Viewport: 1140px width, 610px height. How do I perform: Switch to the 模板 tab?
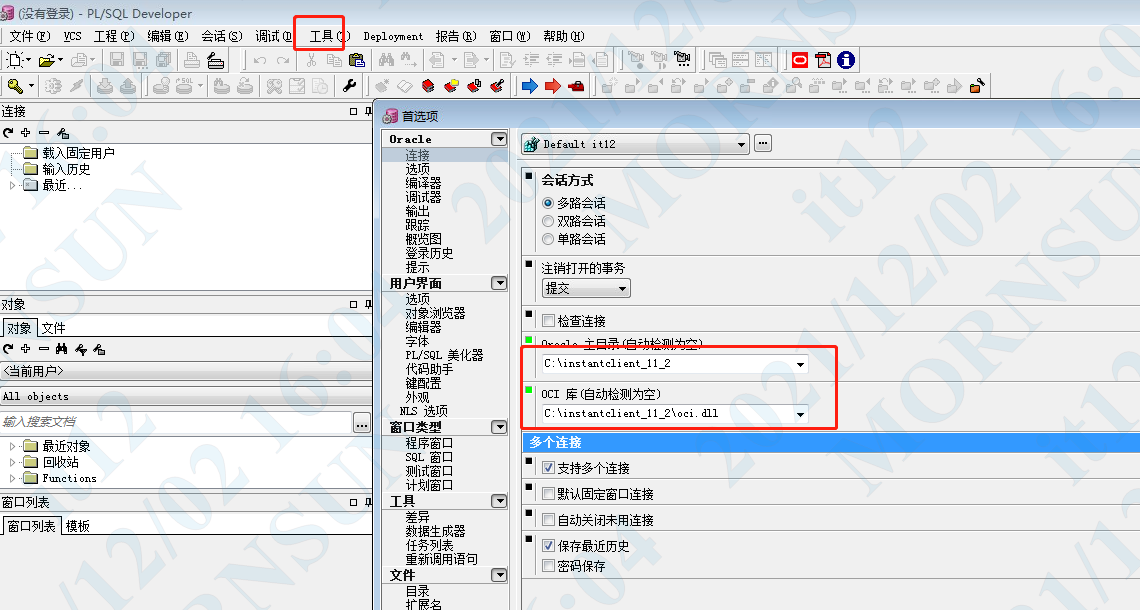coord(77,525)
